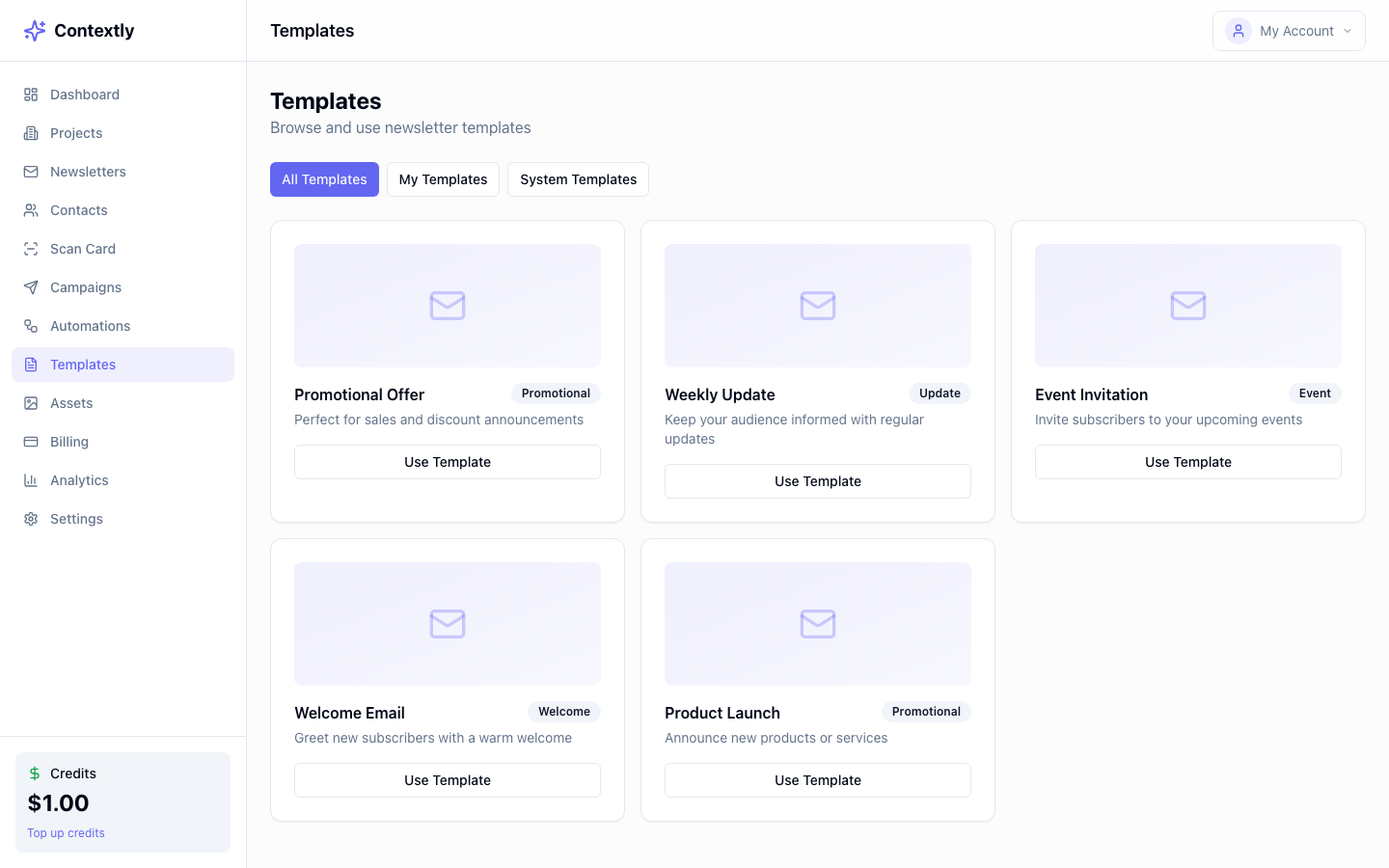Click Top up credits link
Image resolution: width=1389 pixels, height=868 pixels.
(x=66, y=832)
